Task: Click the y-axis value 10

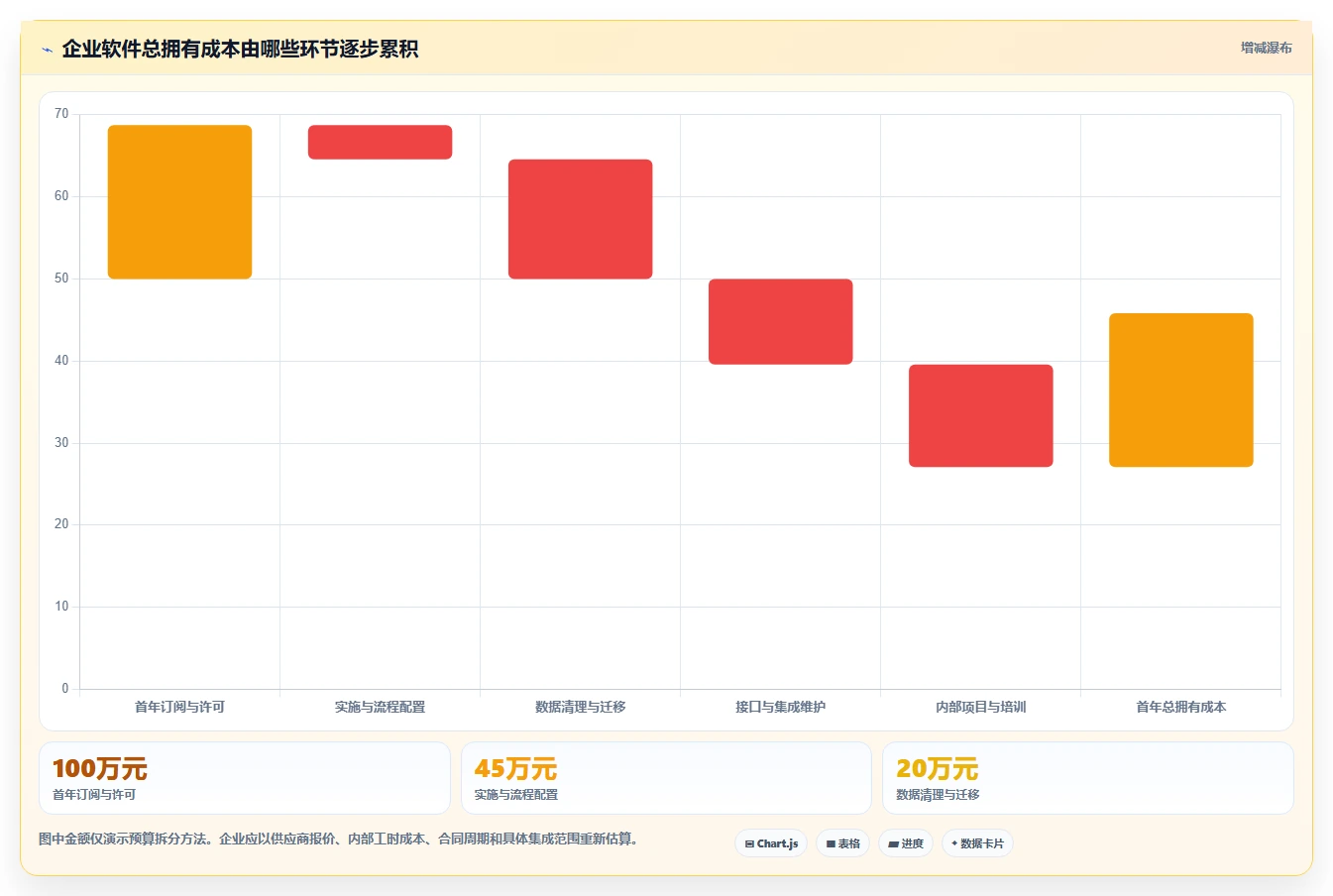Action: [61, 607]
